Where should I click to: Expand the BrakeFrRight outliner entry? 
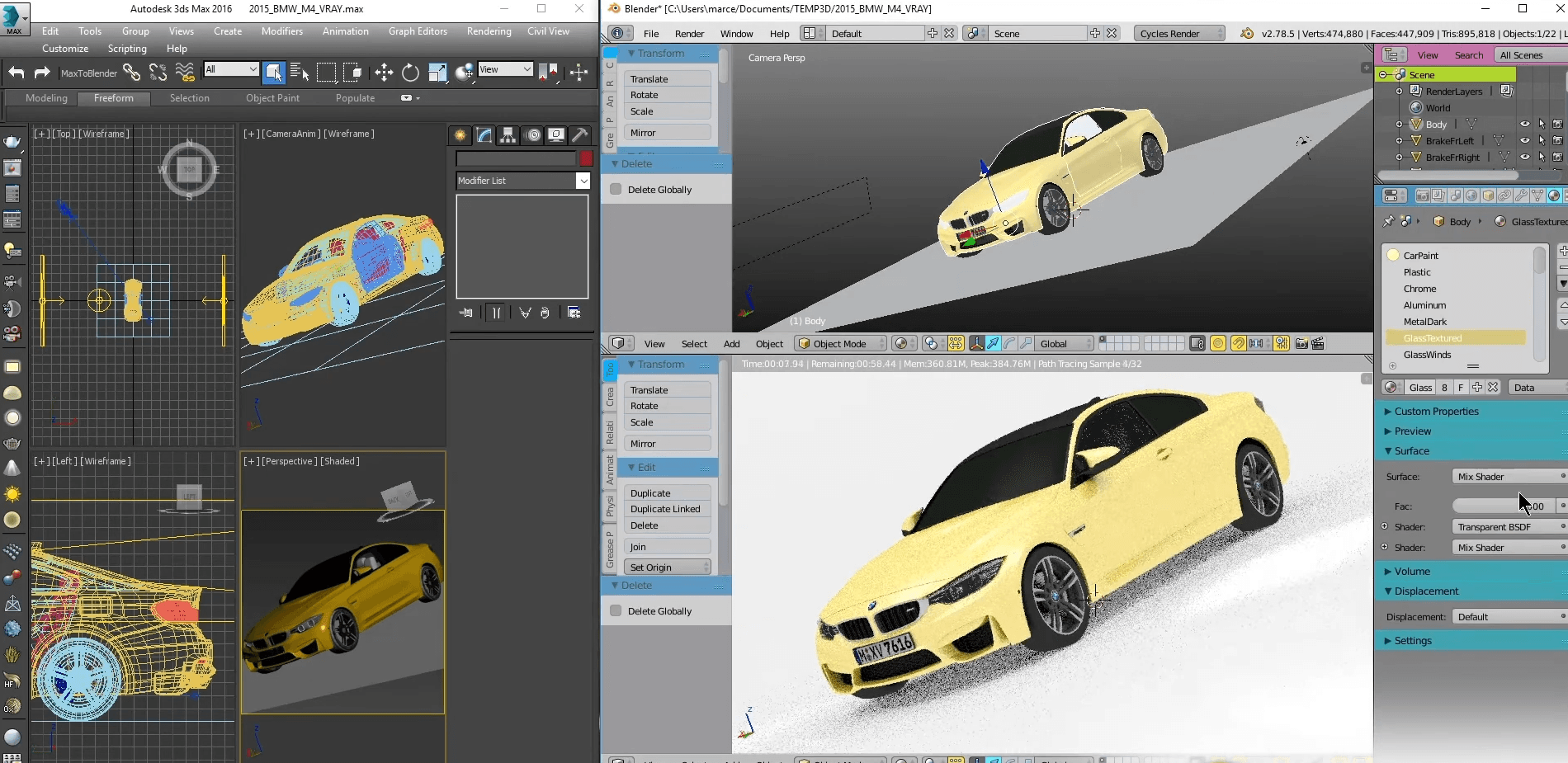(x=1399, y=157)
